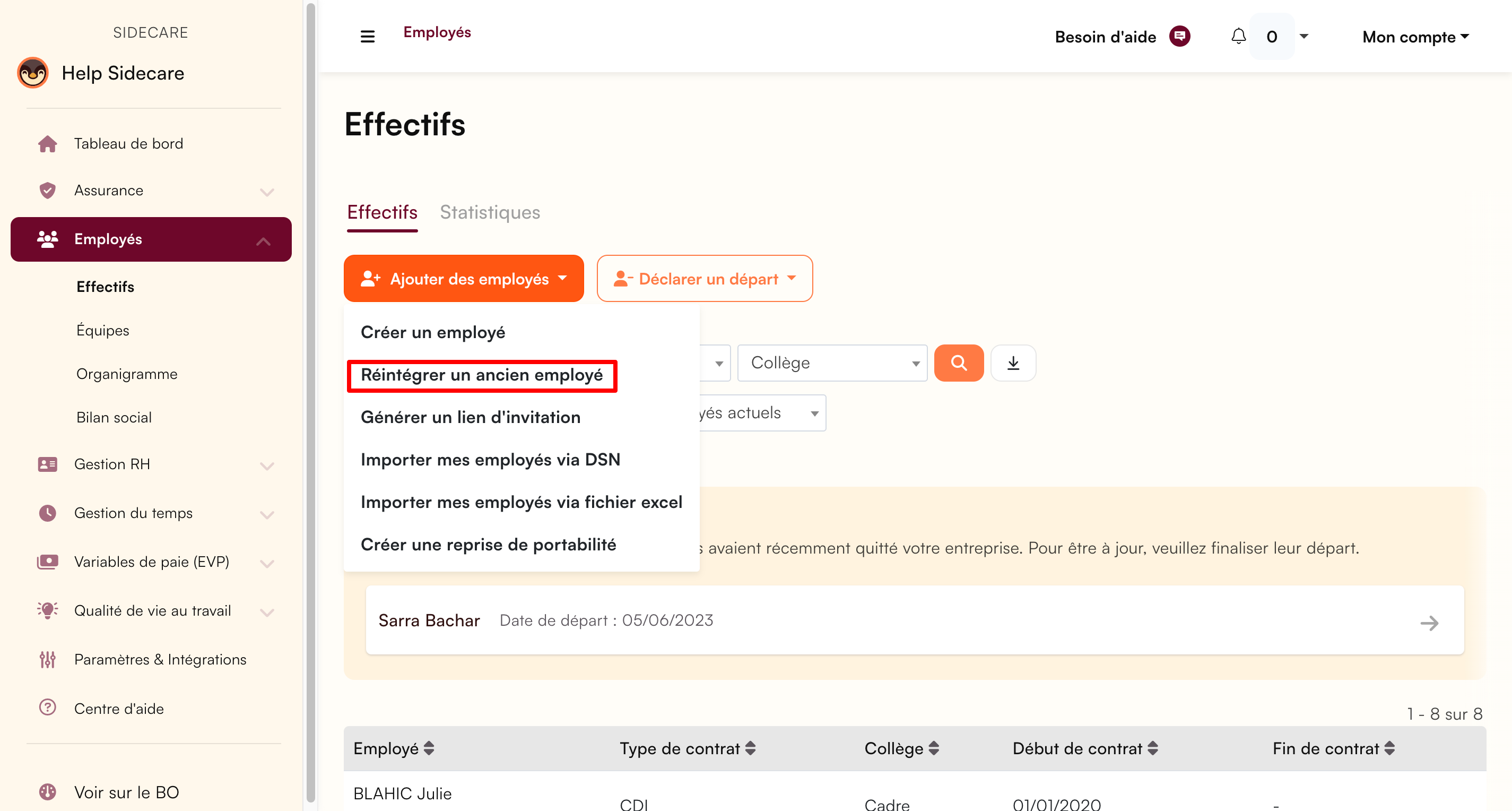Expand Qualité de vie au travail chevron

click(x=267, y=612)
